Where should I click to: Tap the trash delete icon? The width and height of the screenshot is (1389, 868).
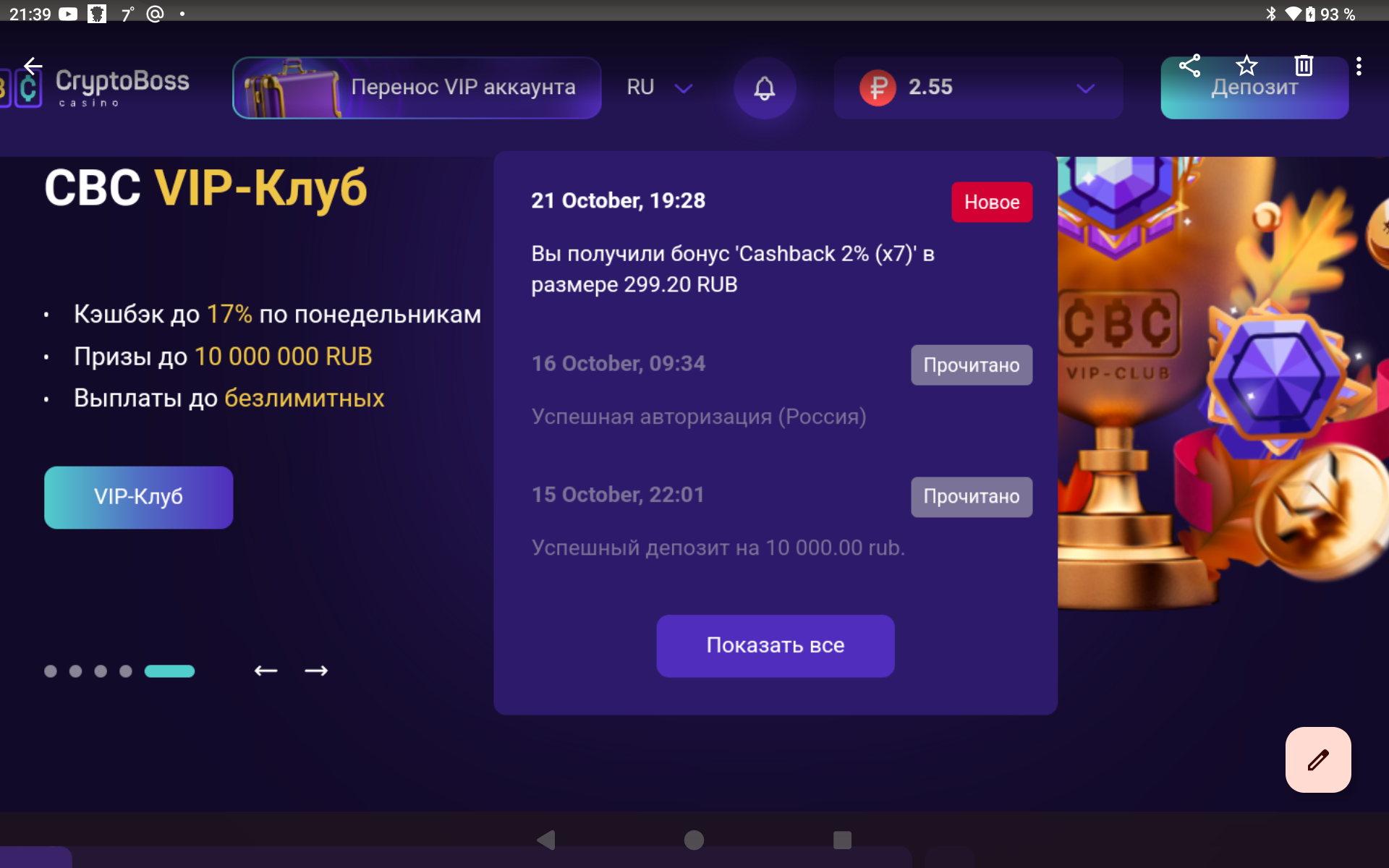pos(1304,66)
